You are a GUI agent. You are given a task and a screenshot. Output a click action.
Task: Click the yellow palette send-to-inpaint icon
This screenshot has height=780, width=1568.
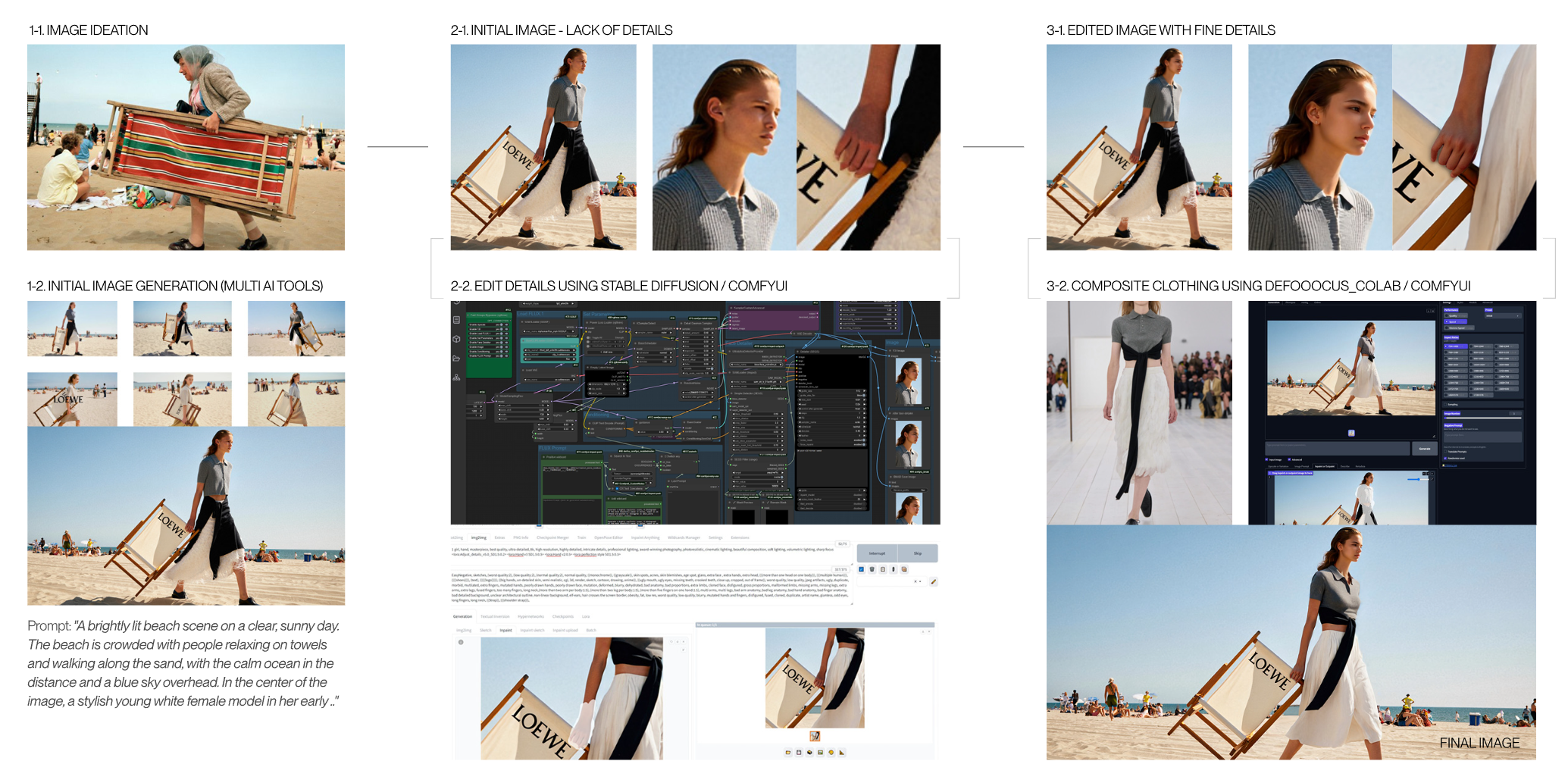pyautogui.click(x=831, y=752)
